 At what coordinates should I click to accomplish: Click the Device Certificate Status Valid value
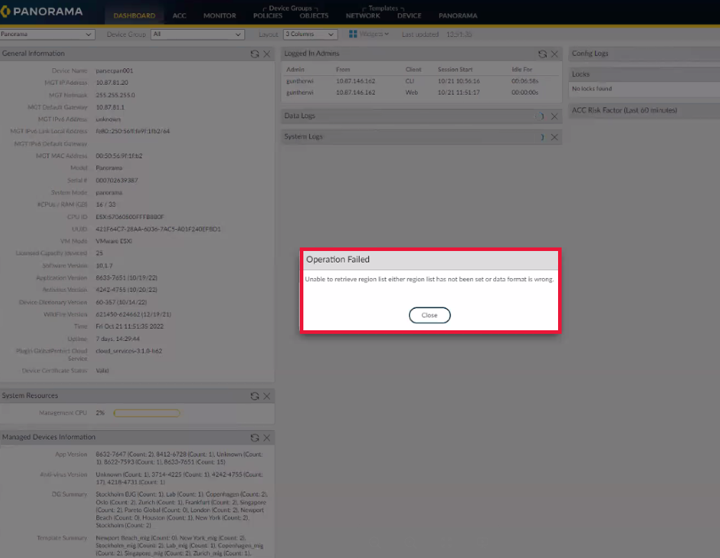102,371
